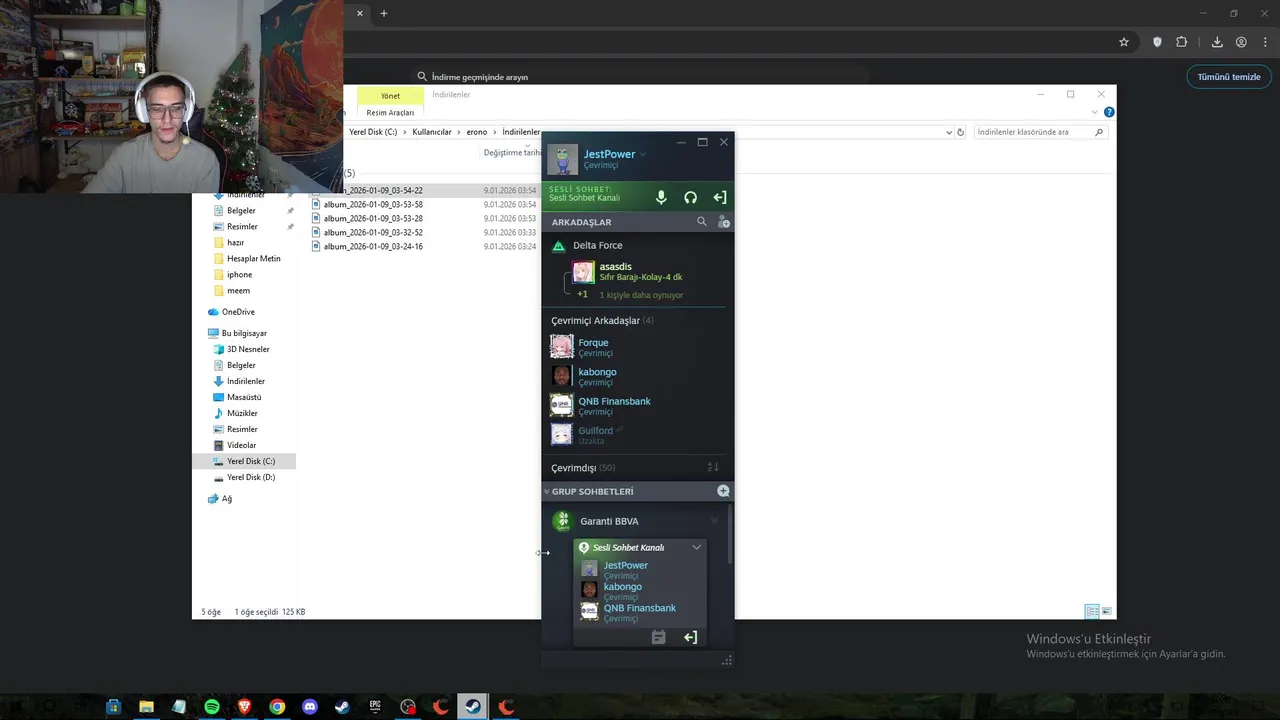
Task: Collapse GRUP SOHBETLERİ section arrow
Action: tap(547, 491)
